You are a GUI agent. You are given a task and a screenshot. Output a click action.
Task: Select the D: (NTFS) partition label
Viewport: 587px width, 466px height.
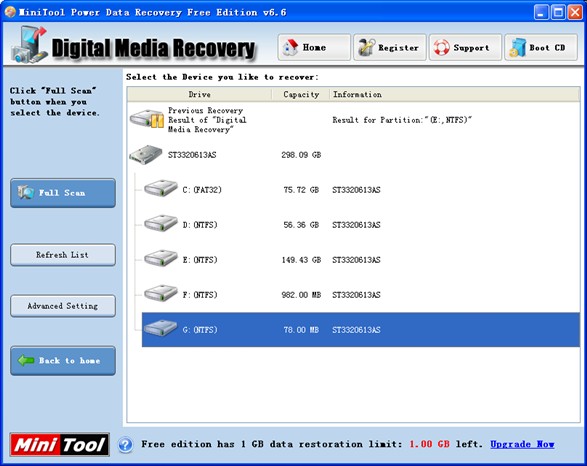[x=200, y=225]
